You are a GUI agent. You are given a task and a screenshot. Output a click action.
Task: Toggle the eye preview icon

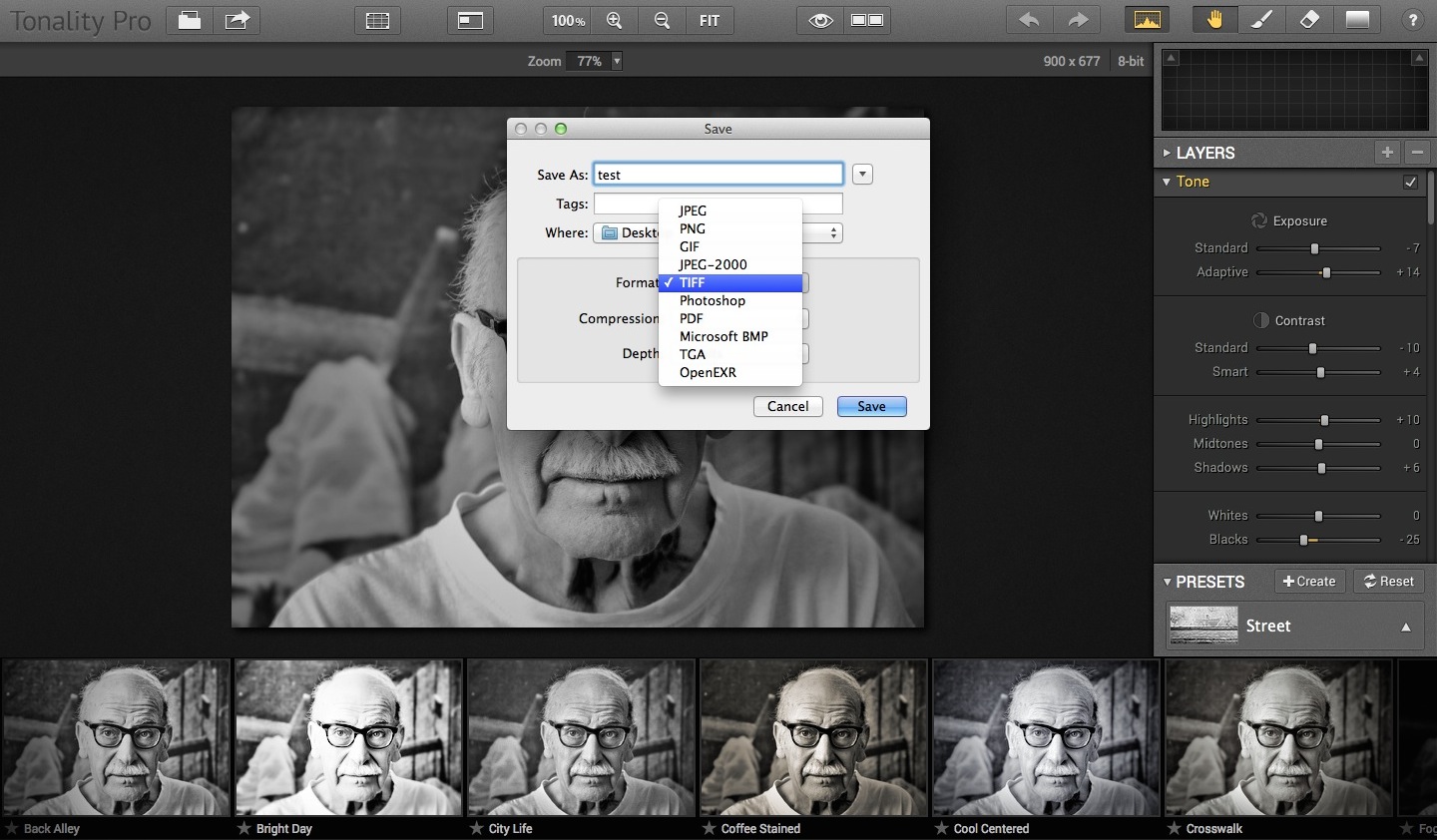click(821, 20)
